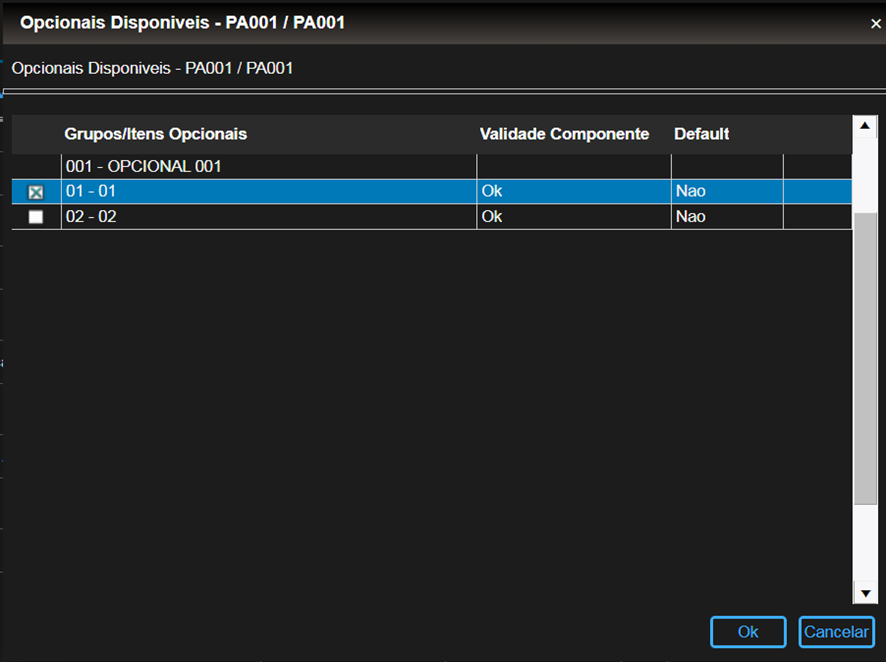Close the Opcionais Disponiveis dialog
The width and height of the screenshot is (886, 662).
876,23
